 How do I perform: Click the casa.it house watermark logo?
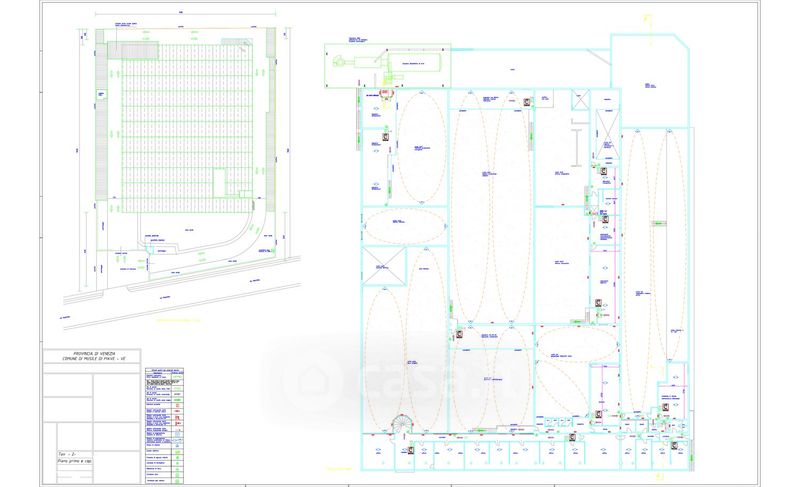click(300, 382)
